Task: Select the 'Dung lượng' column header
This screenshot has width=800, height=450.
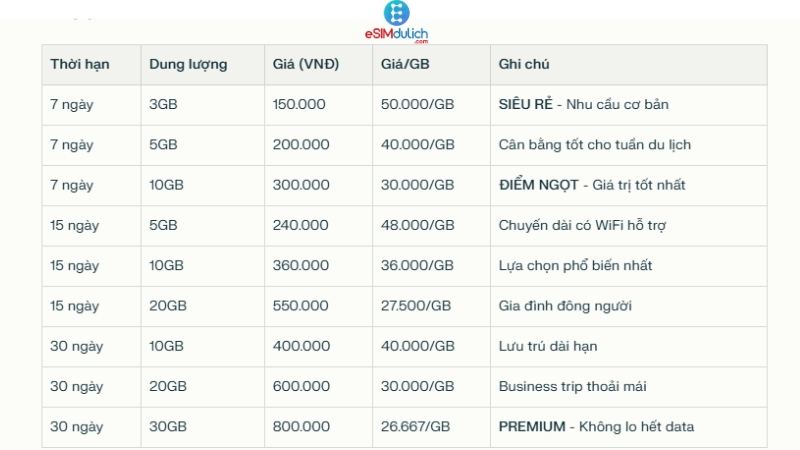Action: point(188,64)
